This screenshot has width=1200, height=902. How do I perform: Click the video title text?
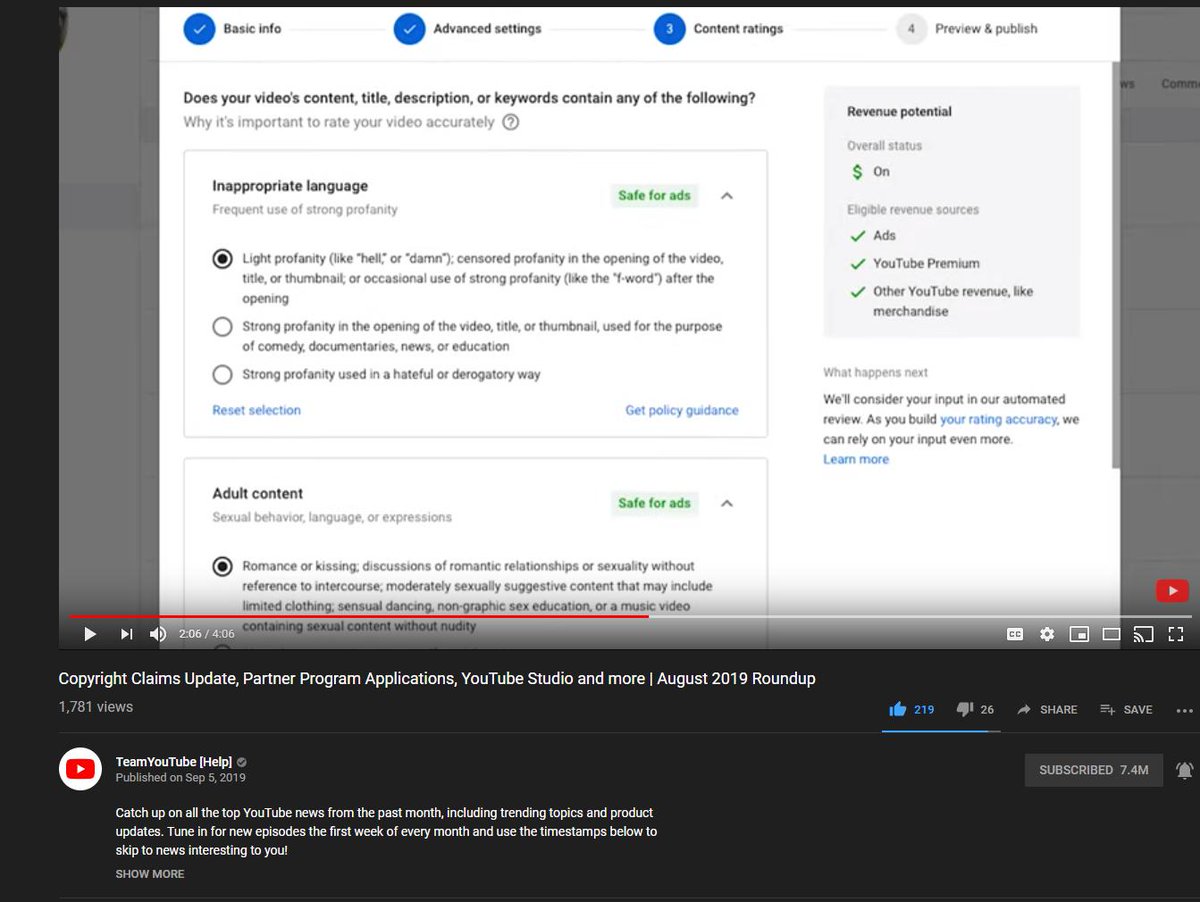437,679
